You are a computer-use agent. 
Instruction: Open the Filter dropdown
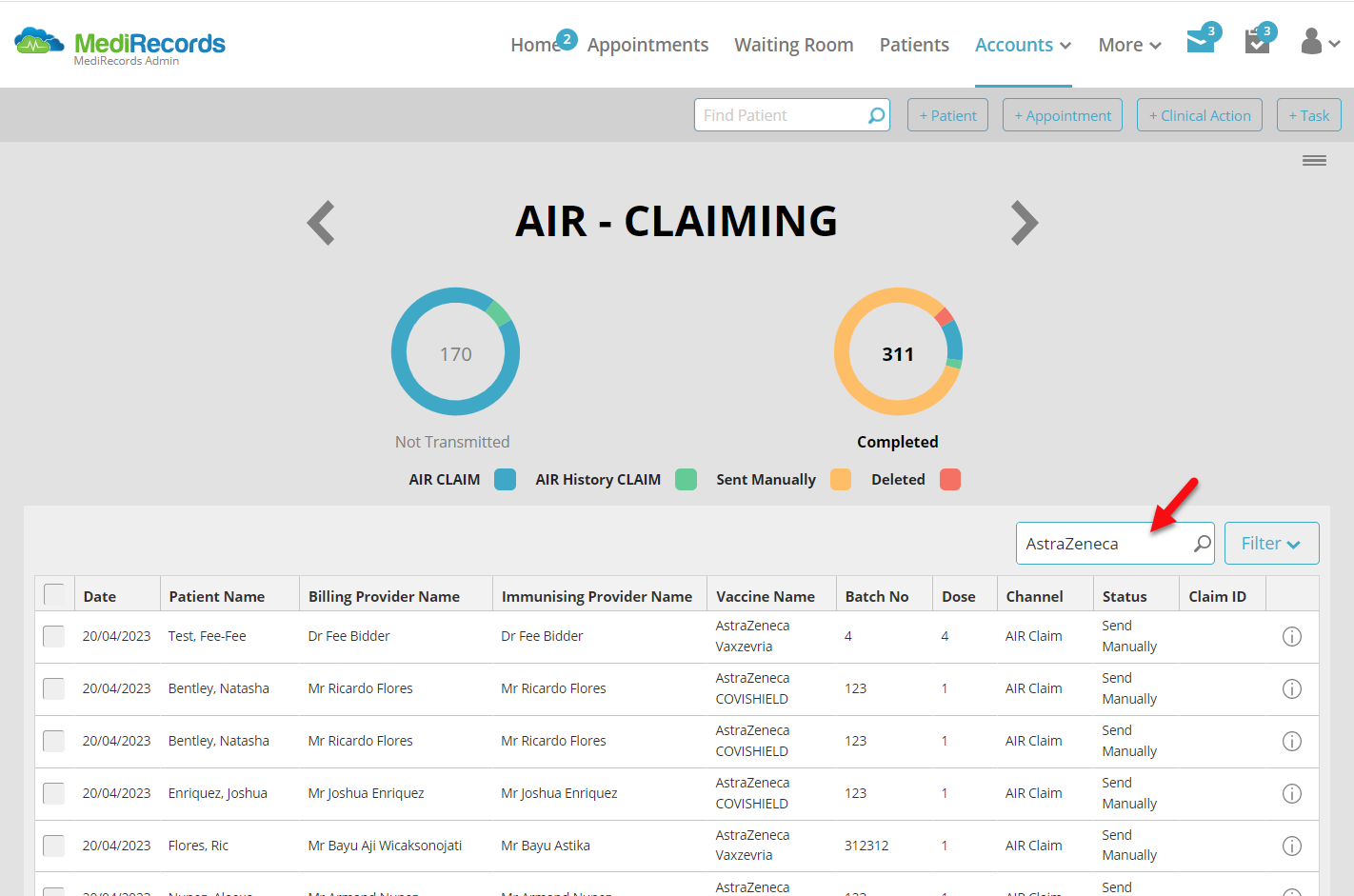point(1271,543)
